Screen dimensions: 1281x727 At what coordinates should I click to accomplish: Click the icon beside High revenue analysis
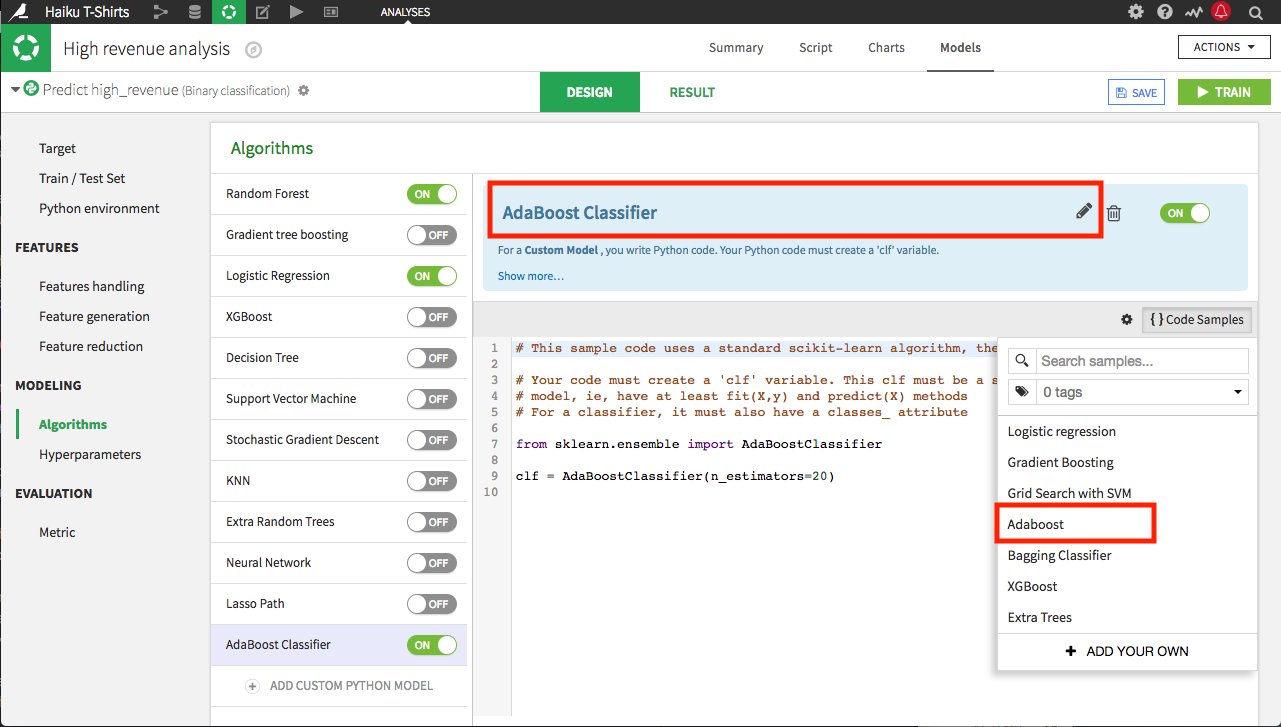click(x=253, y=49)
